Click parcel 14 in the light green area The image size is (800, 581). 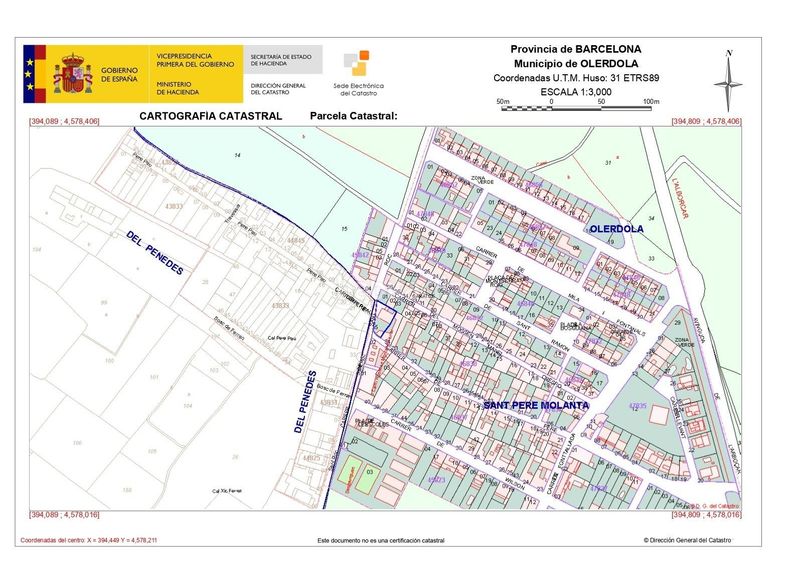click(237, 155)
